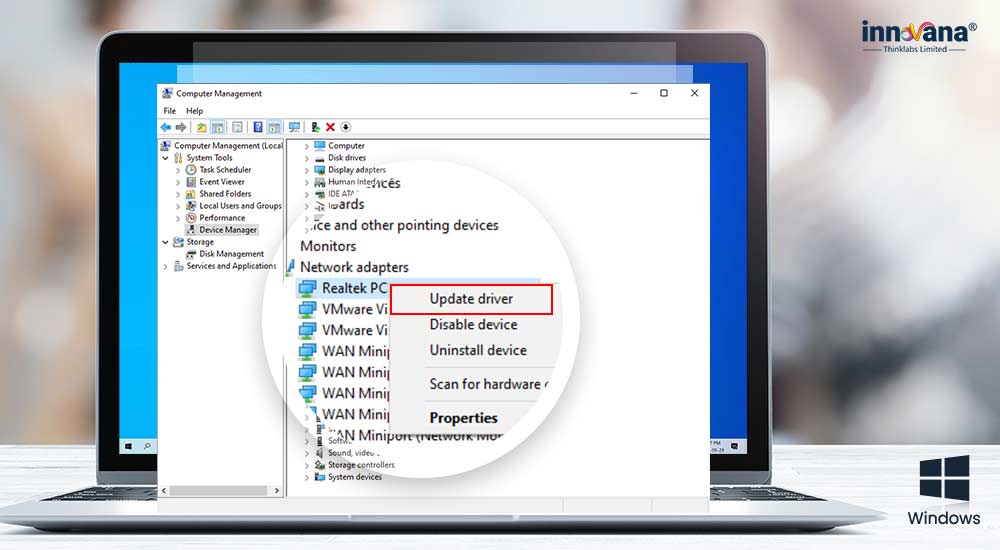This screenshot has height=550, width=1000.
Task: Click the Disk Management icon
Action: (x=191, y=254)
